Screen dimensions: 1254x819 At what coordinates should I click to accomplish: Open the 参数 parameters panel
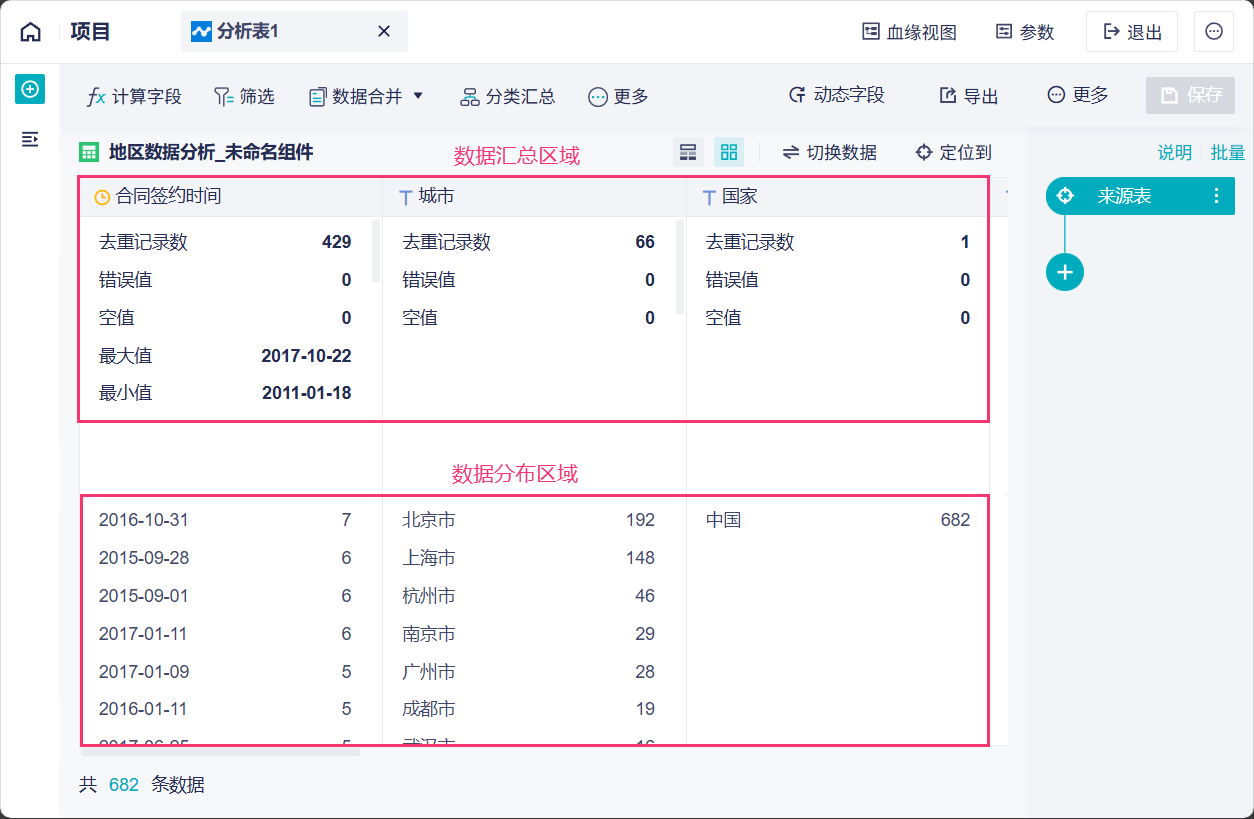click(1025, 32)
